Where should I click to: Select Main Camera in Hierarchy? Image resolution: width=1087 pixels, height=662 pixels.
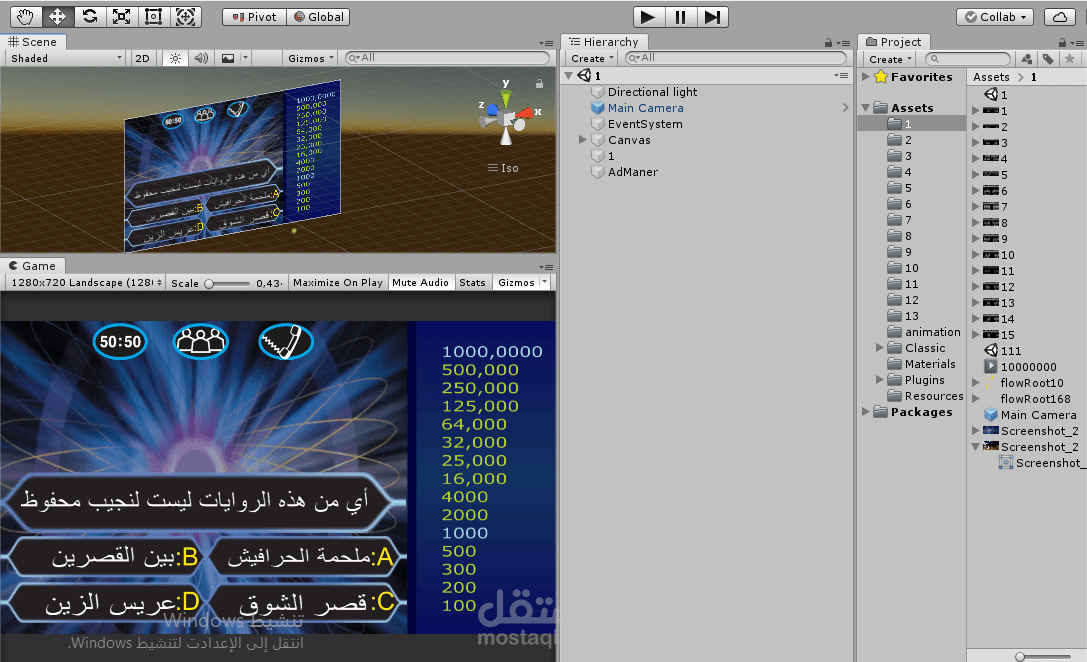tap(645, 107)
